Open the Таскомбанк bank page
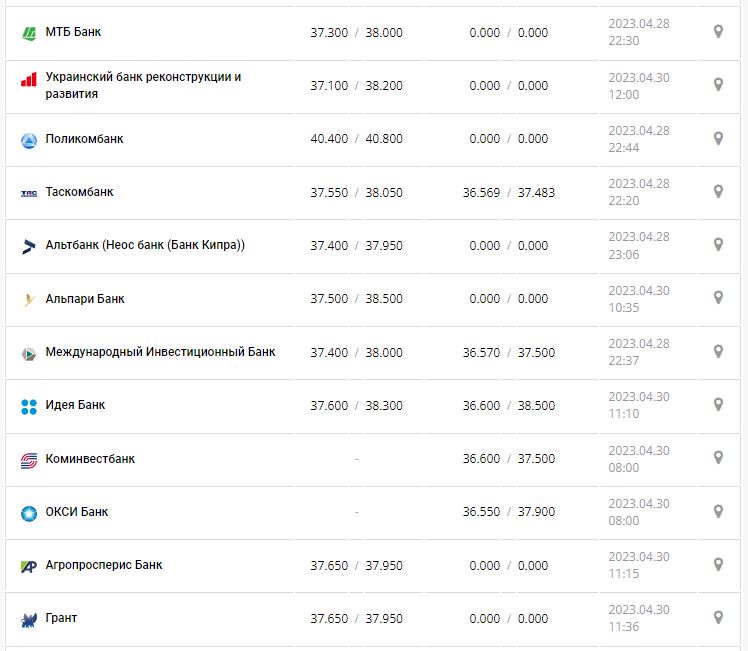This screenshot has height=651, width=748. click(x=79, y=192)
